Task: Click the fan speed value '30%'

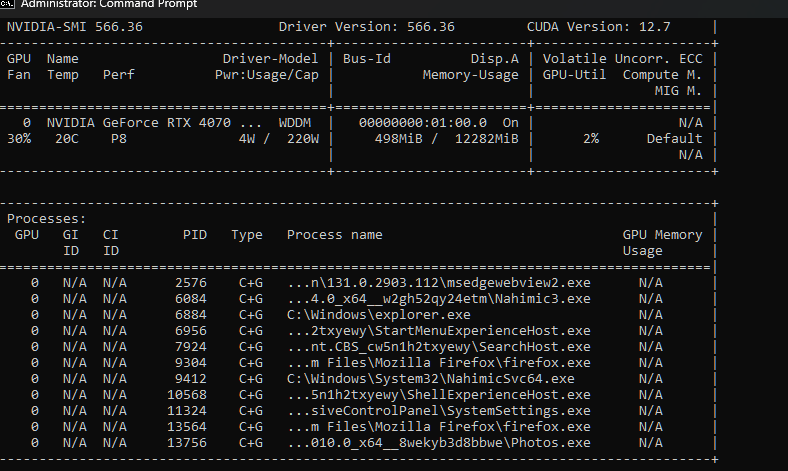Action: point(19,139)
